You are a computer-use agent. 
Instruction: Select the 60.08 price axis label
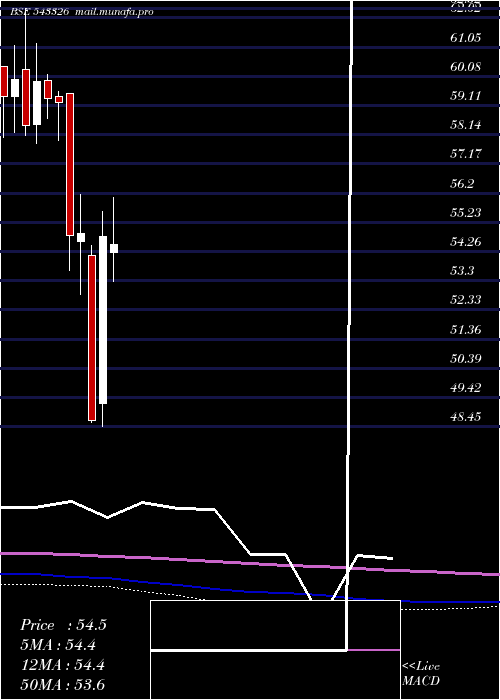(466, 67)
